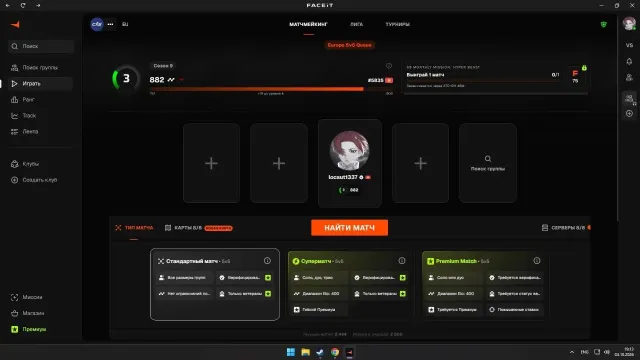640x360 pixels.
Task: Click info icon on Суперматч card
Action: (402, 260)
